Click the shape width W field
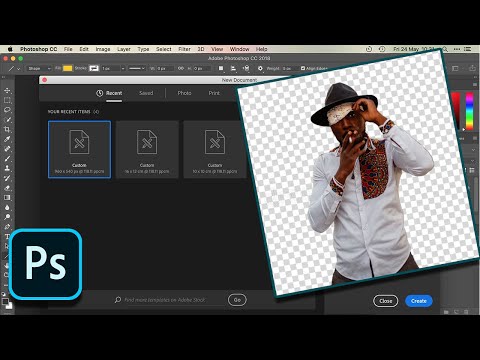Image resolution: width=480 pixels, height=360 pixels. coord(165,68)
